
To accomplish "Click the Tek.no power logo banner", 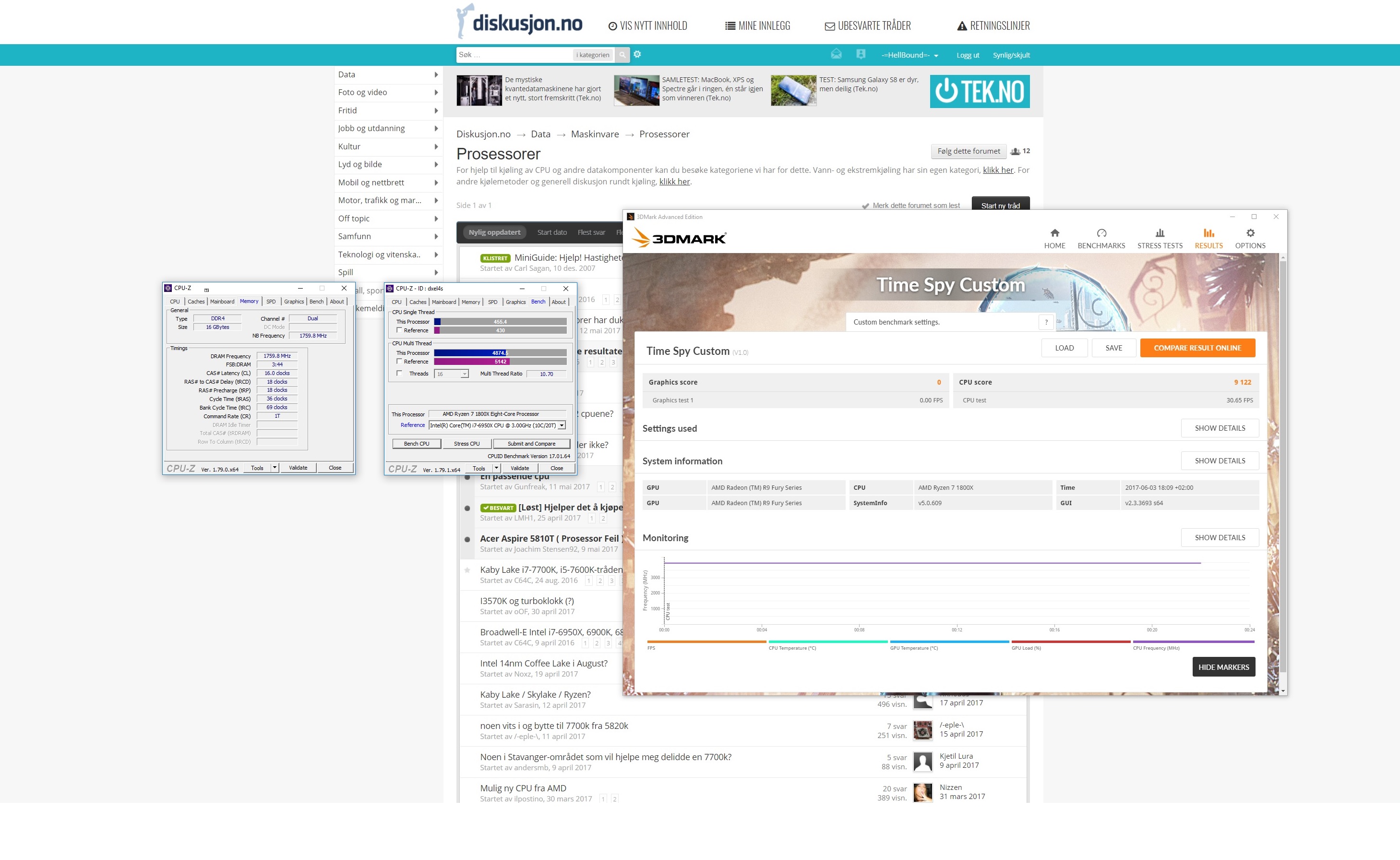I will click(980, 91).
